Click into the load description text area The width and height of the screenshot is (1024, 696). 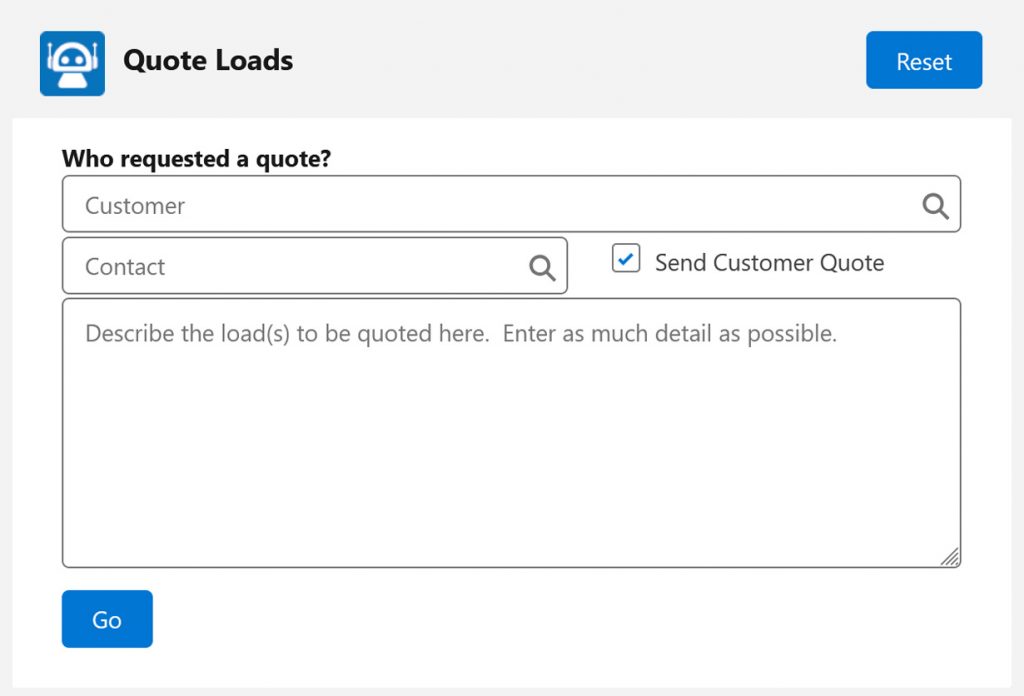click(x=511, y=433)
